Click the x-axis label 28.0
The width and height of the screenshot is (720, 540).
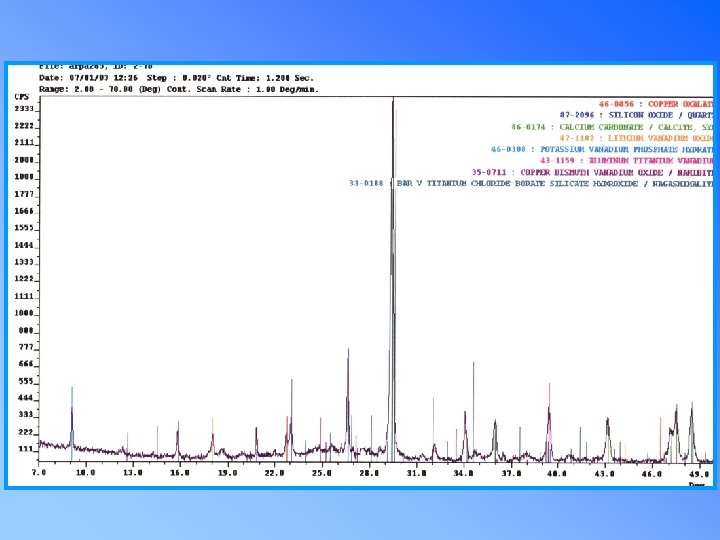[x=369, y=472]
